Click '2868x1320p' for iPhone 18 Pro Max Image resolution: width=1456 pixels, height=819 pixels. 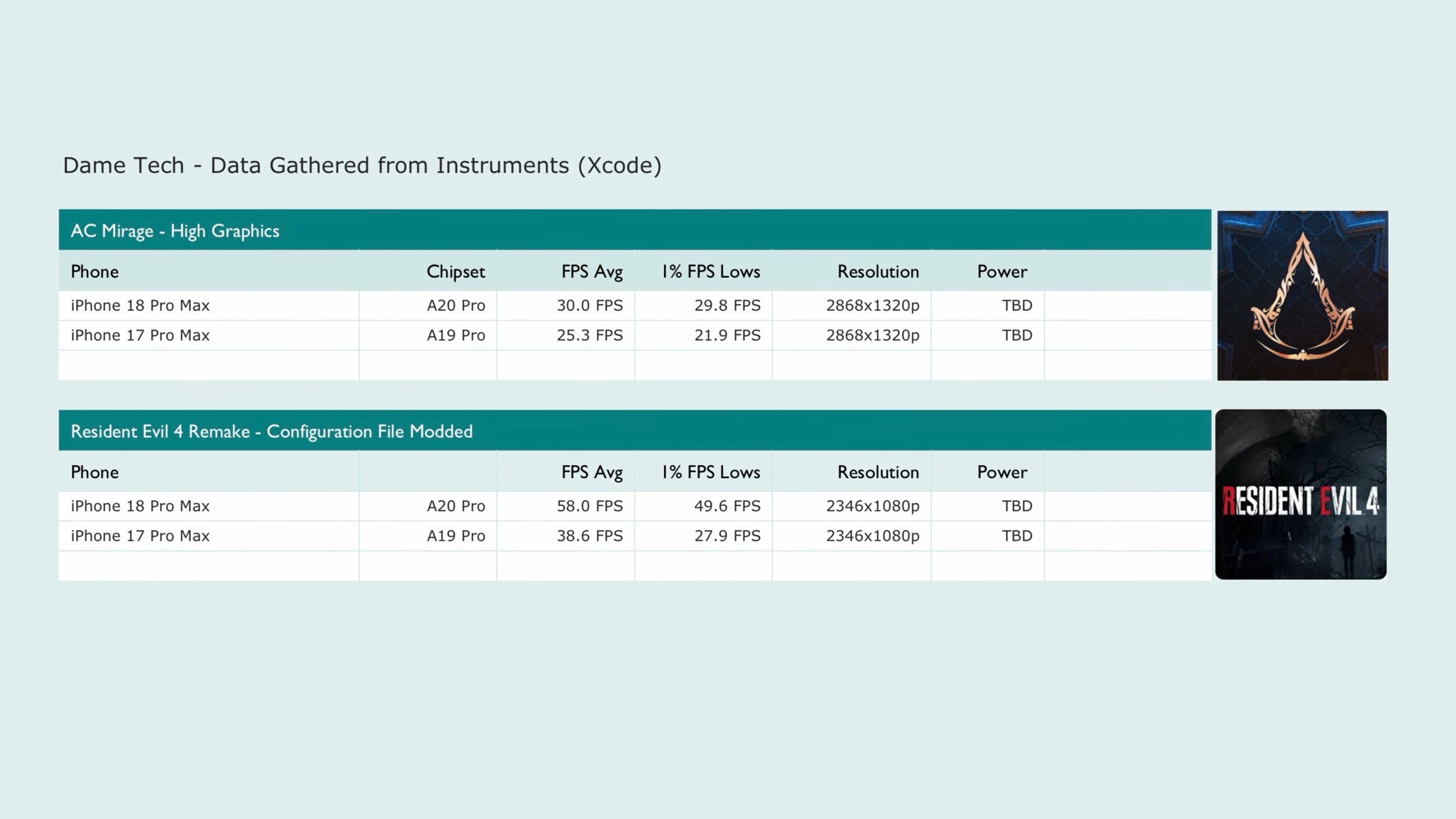point(872,305)
